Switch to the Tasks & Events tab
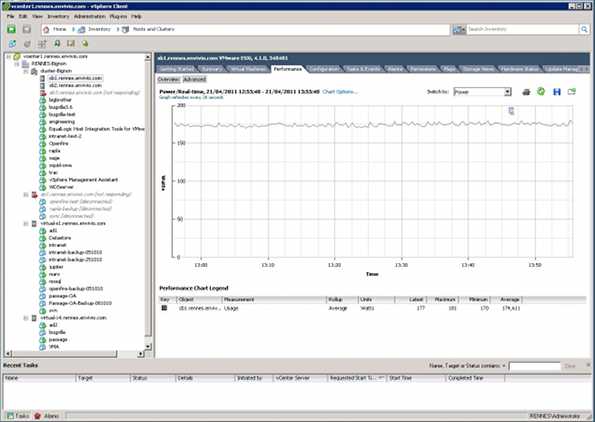This screenshot has height=422, width=595. 364,69
